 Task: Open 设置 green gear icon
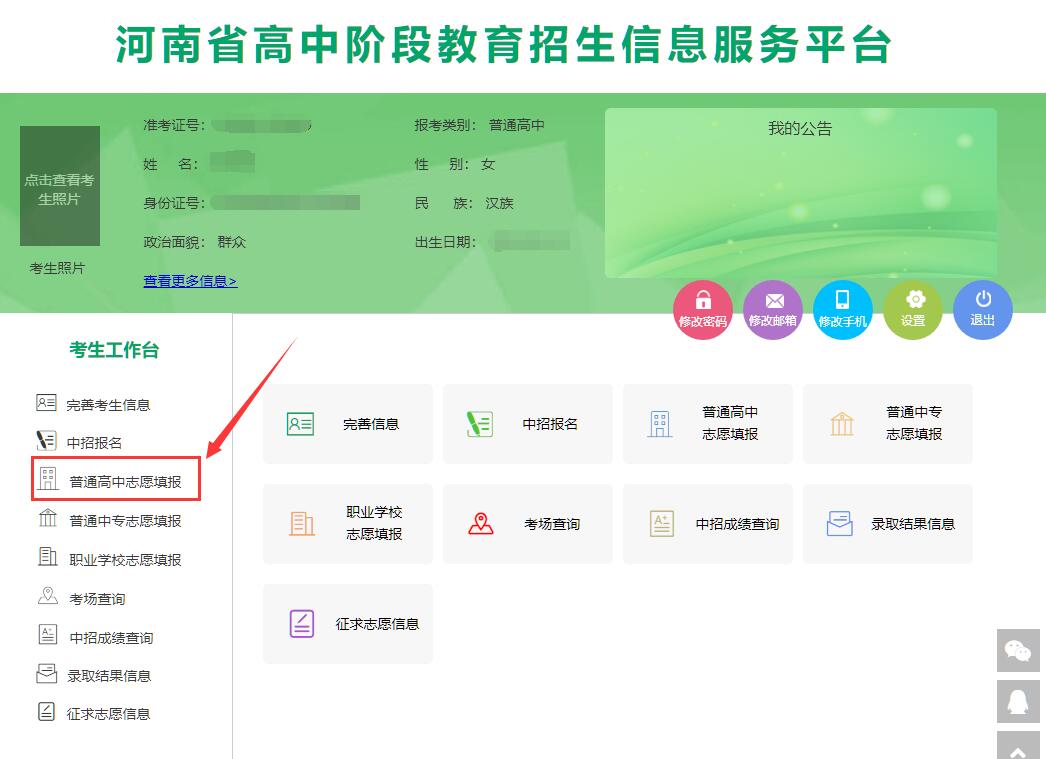coord(913,310)
